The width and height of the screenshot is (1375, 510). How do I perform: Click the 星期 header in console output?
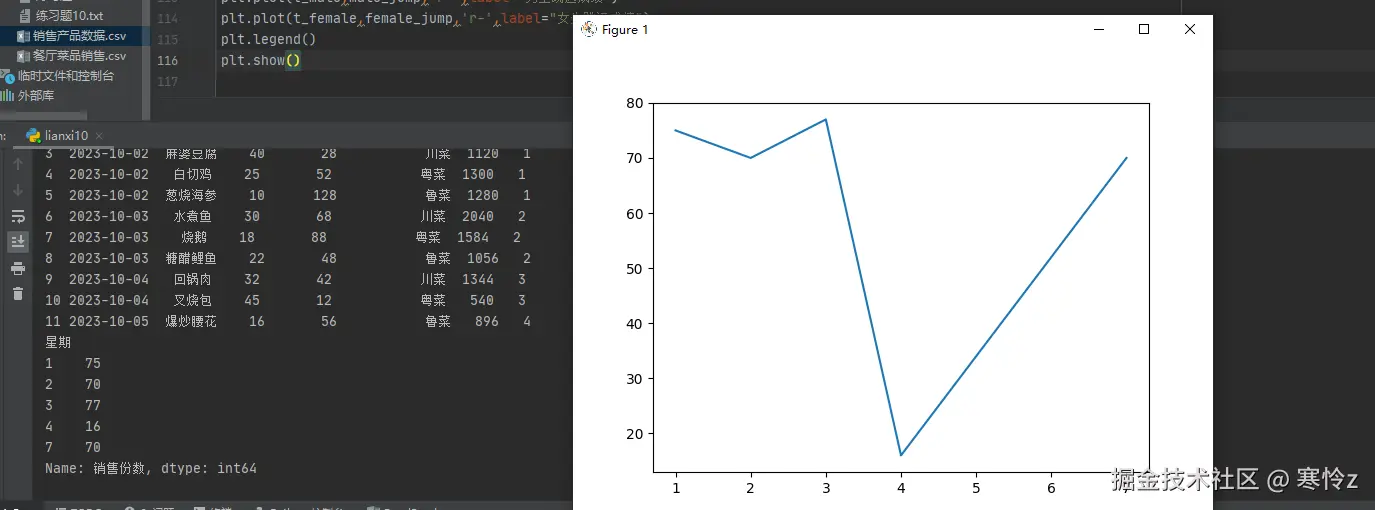click(58, 343)
